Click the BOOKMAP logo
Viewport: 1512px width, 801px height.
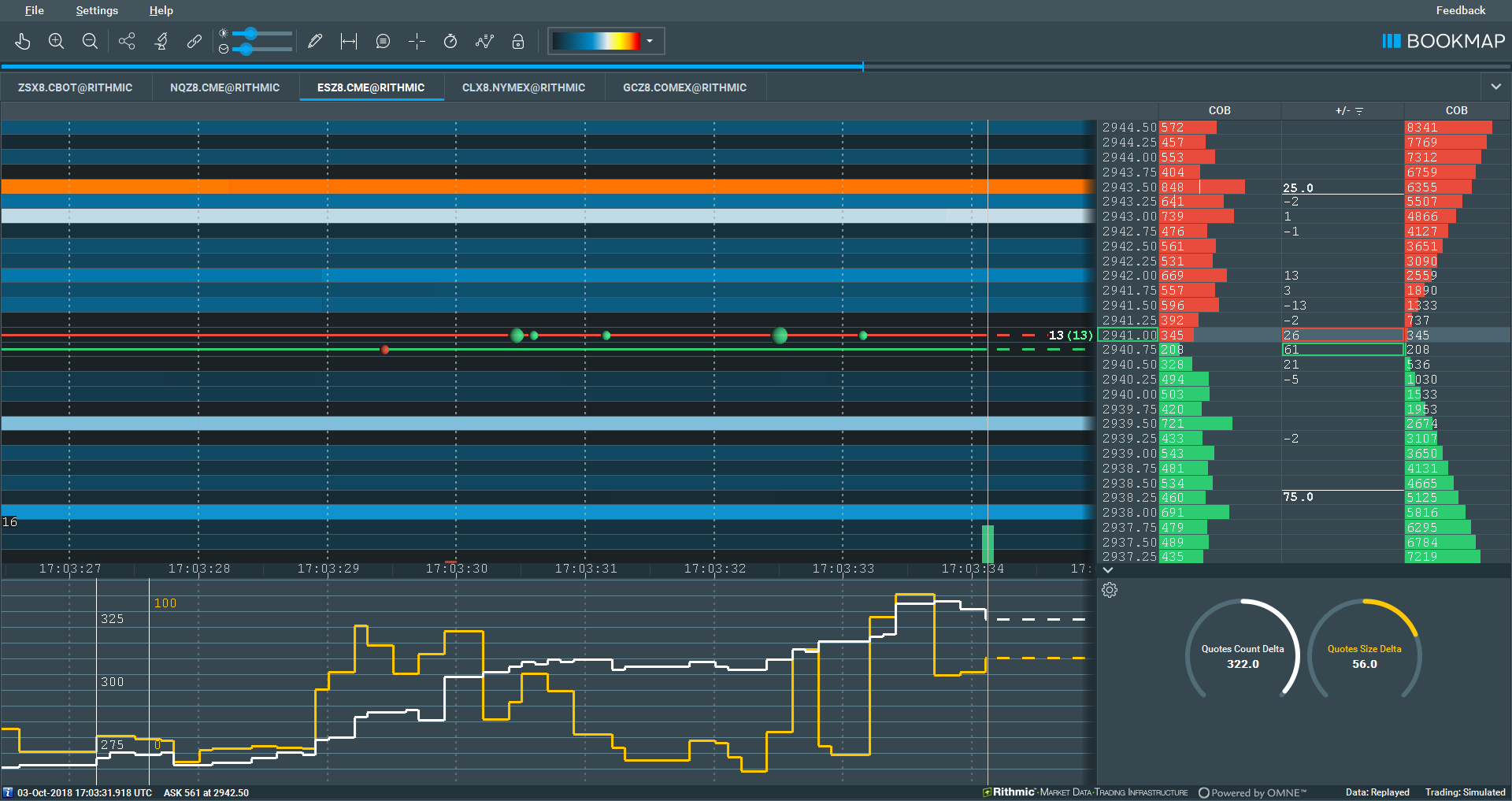point(1443,41)
